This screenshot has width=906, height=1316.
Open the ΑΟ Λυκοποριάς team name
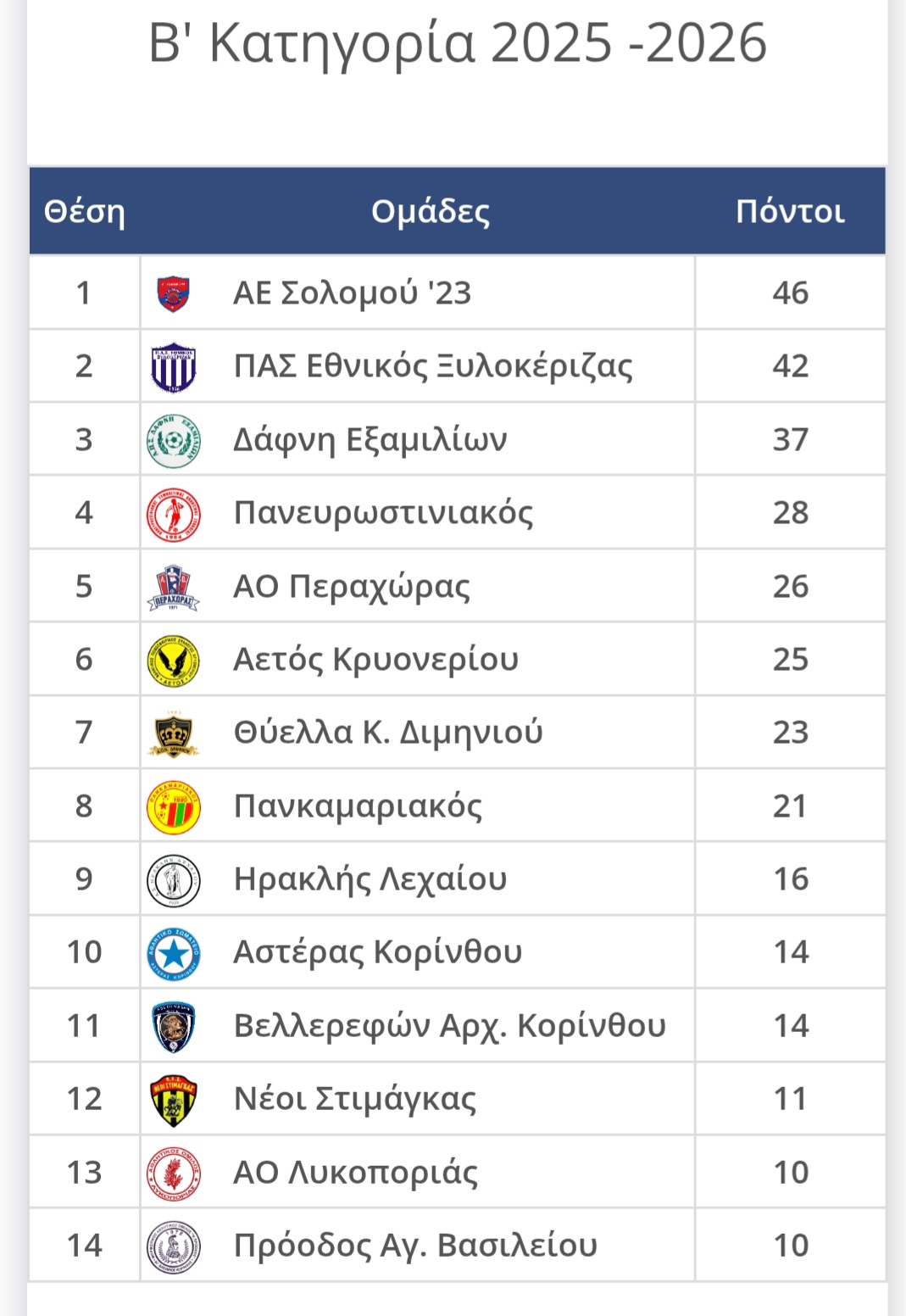coord(355,1173)
